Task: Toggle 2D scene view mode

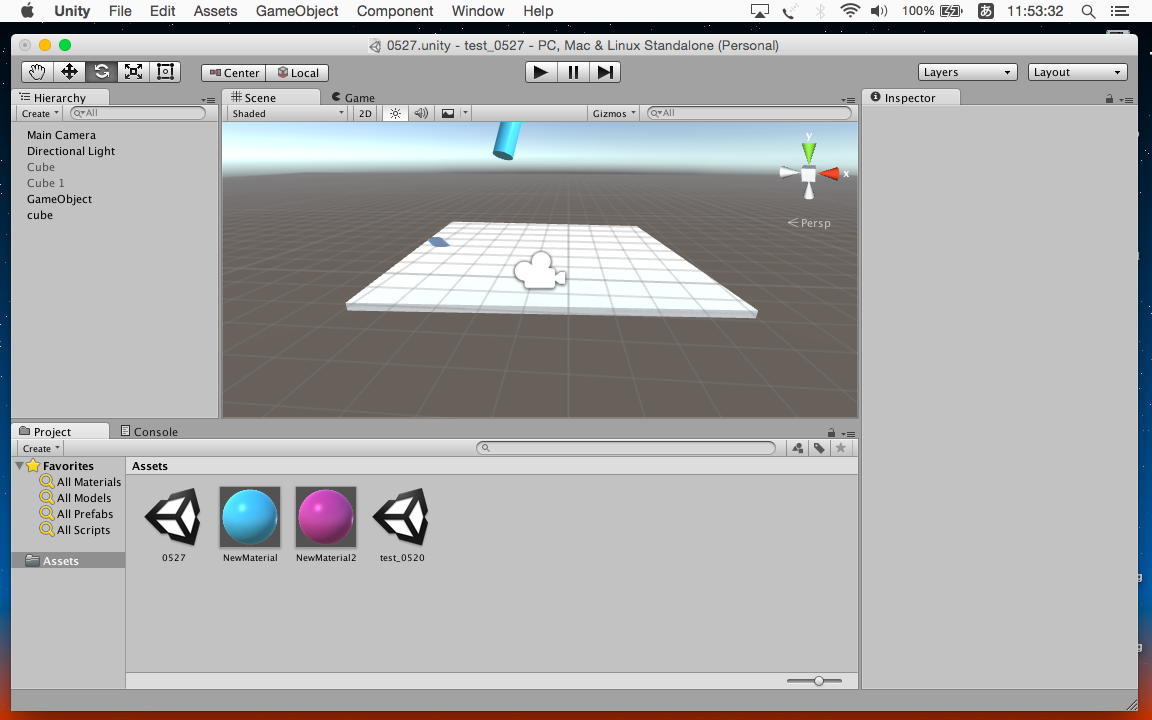Action: pyautogui.click(x=365, y=113)
